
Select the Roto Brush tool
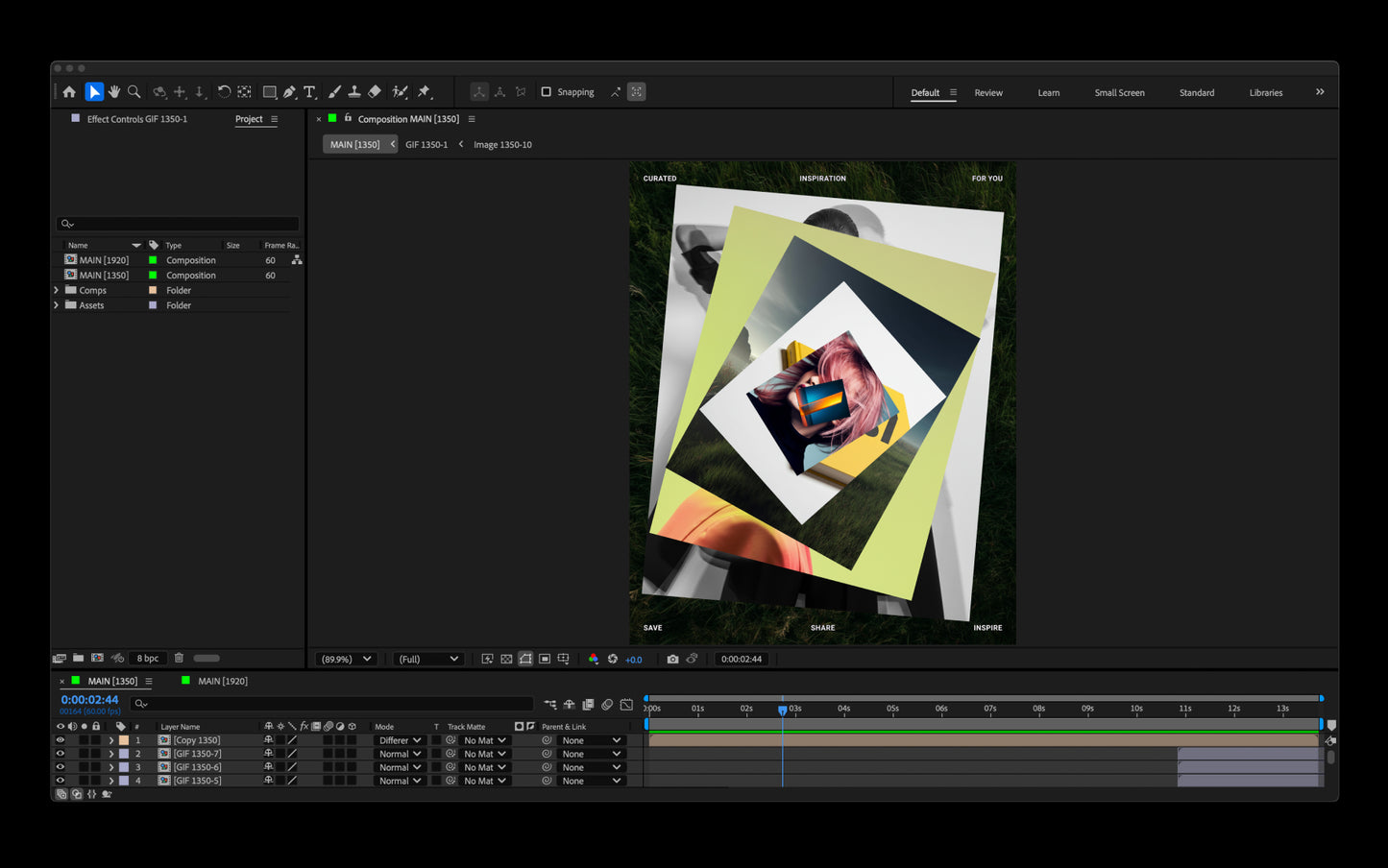coord(401,92)
